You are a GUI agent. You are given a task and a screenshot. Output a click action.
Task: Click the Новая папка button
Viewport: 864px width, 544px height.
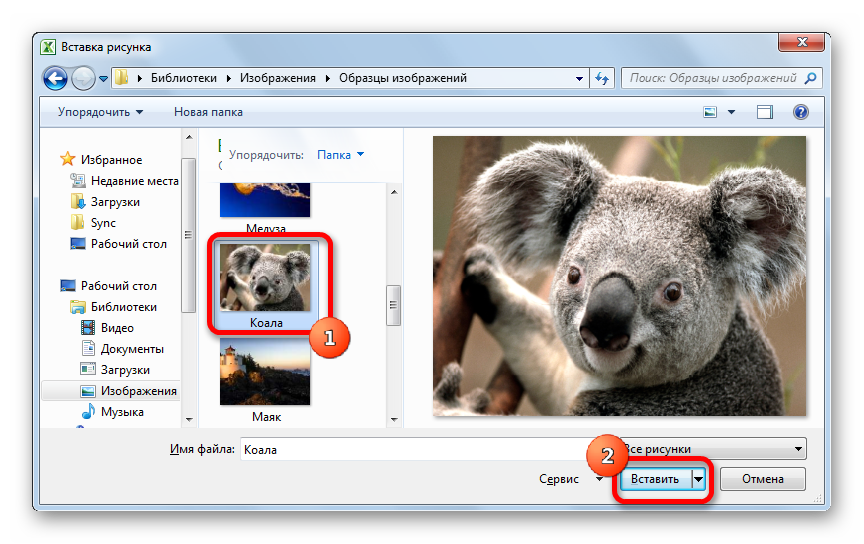pyautogui.click(x=208, y=112)
